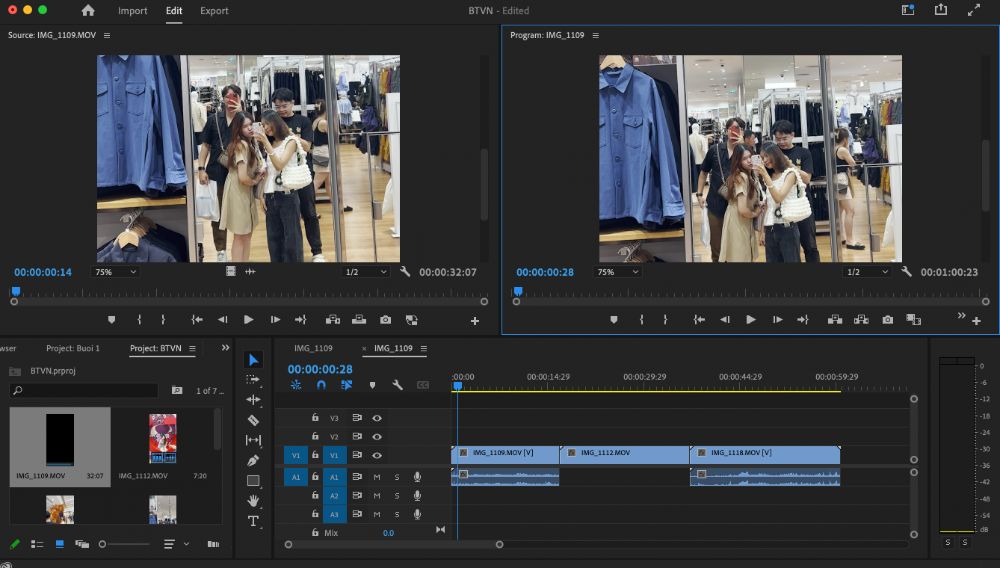Click Lift button in Program monitor
Image resolution: width=1000 pixels, height=568 pixels.
click(834, 320)
